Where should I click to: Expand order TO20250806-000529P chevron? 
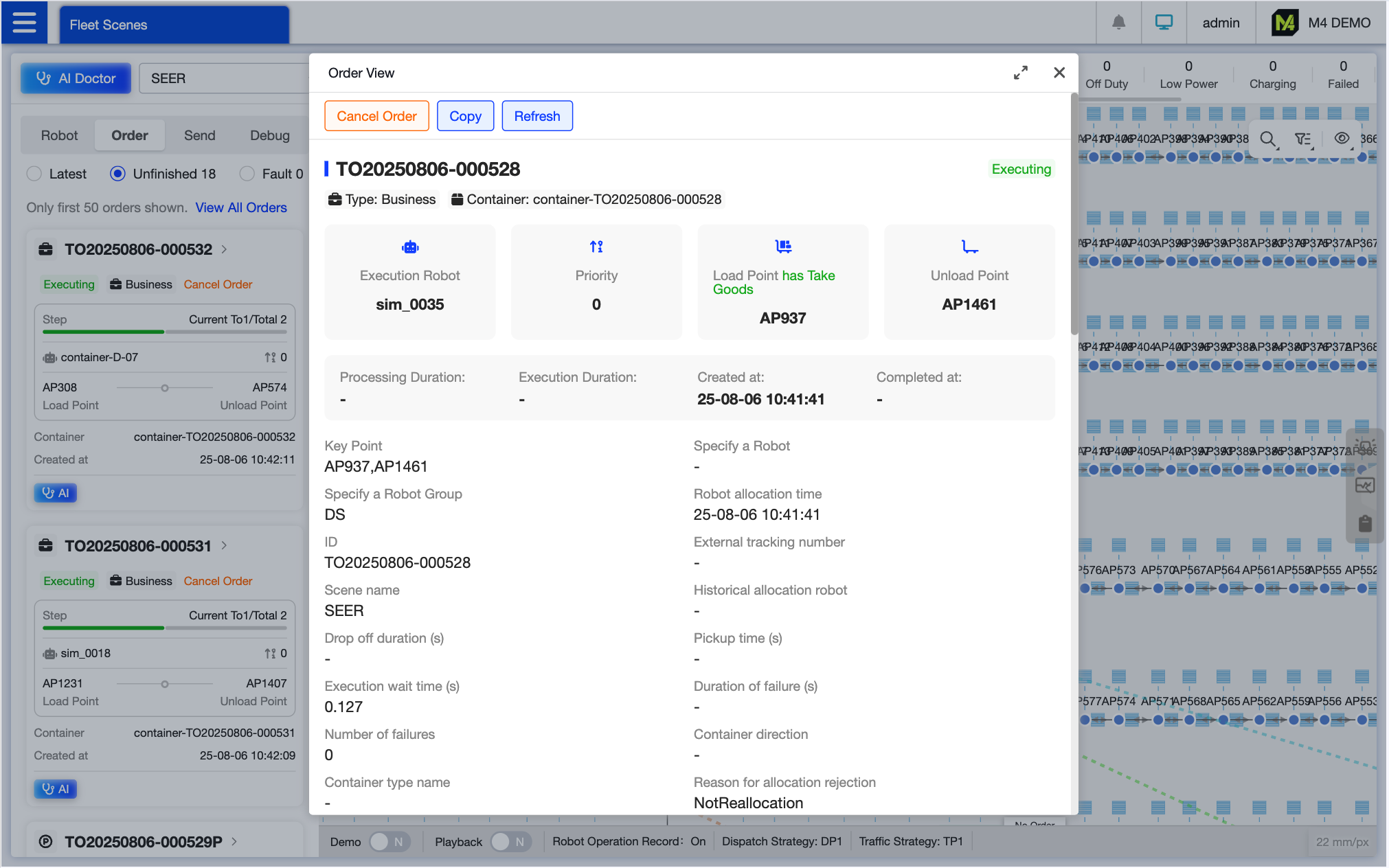(x=235, y=842)
